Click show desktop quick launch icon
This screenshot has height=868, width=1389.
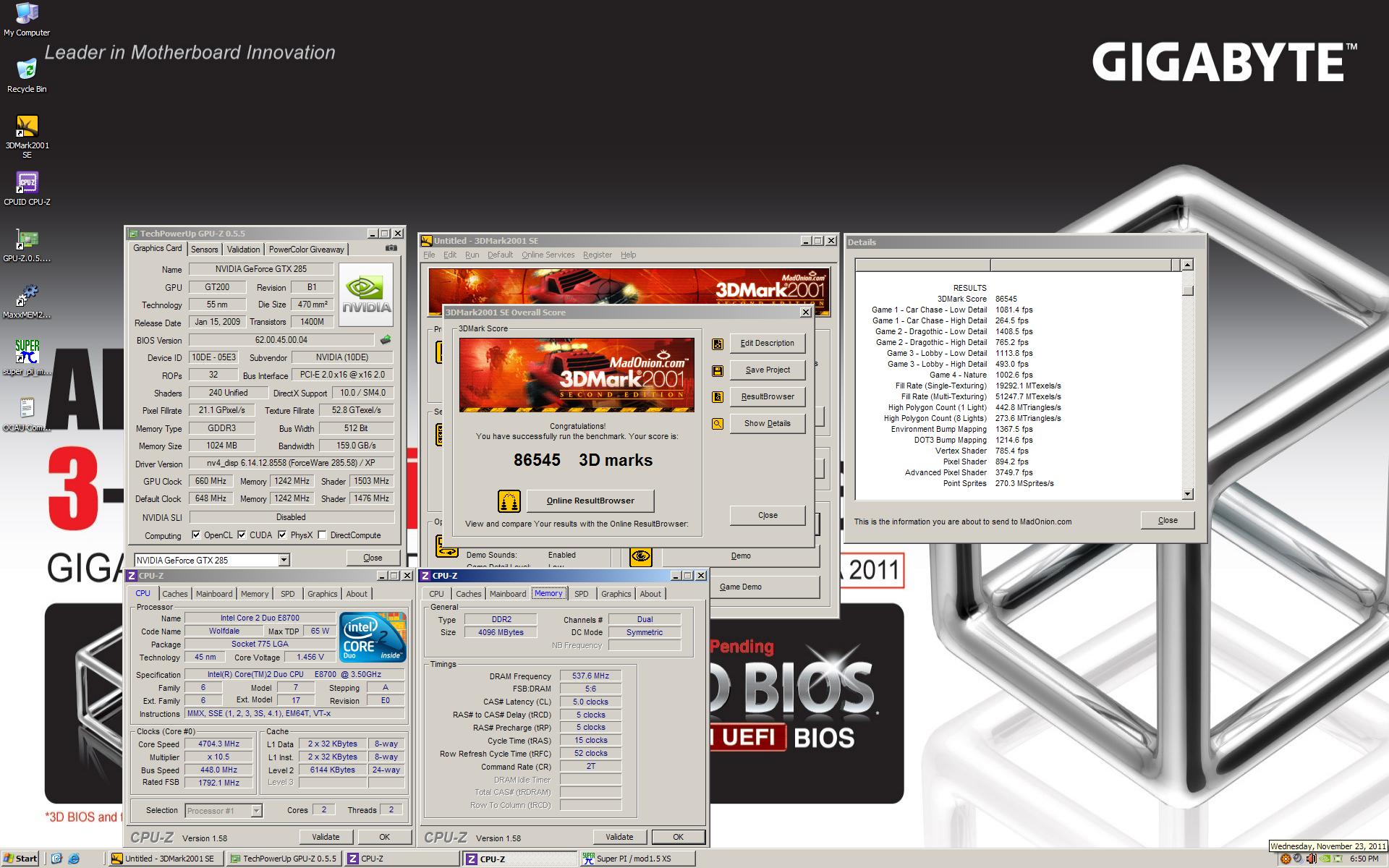pos(57,859)
